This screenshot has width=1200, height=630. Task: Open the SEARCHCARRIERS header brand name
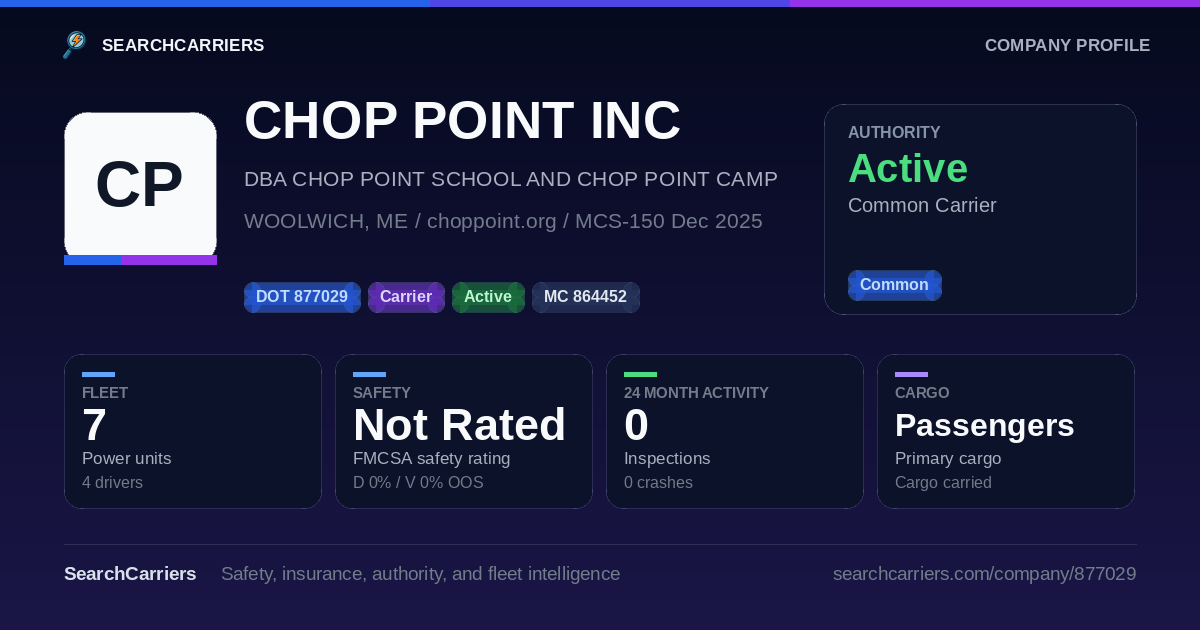coord(183,45)
